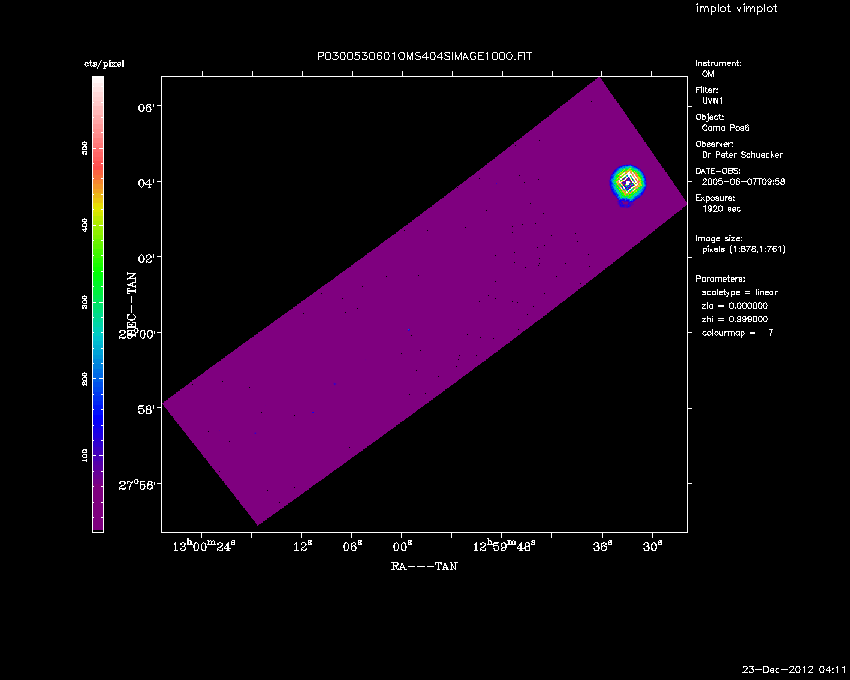Click the 23-Dec-2012 04:11 timestamp
850x680 pixels.
(794, 670)
